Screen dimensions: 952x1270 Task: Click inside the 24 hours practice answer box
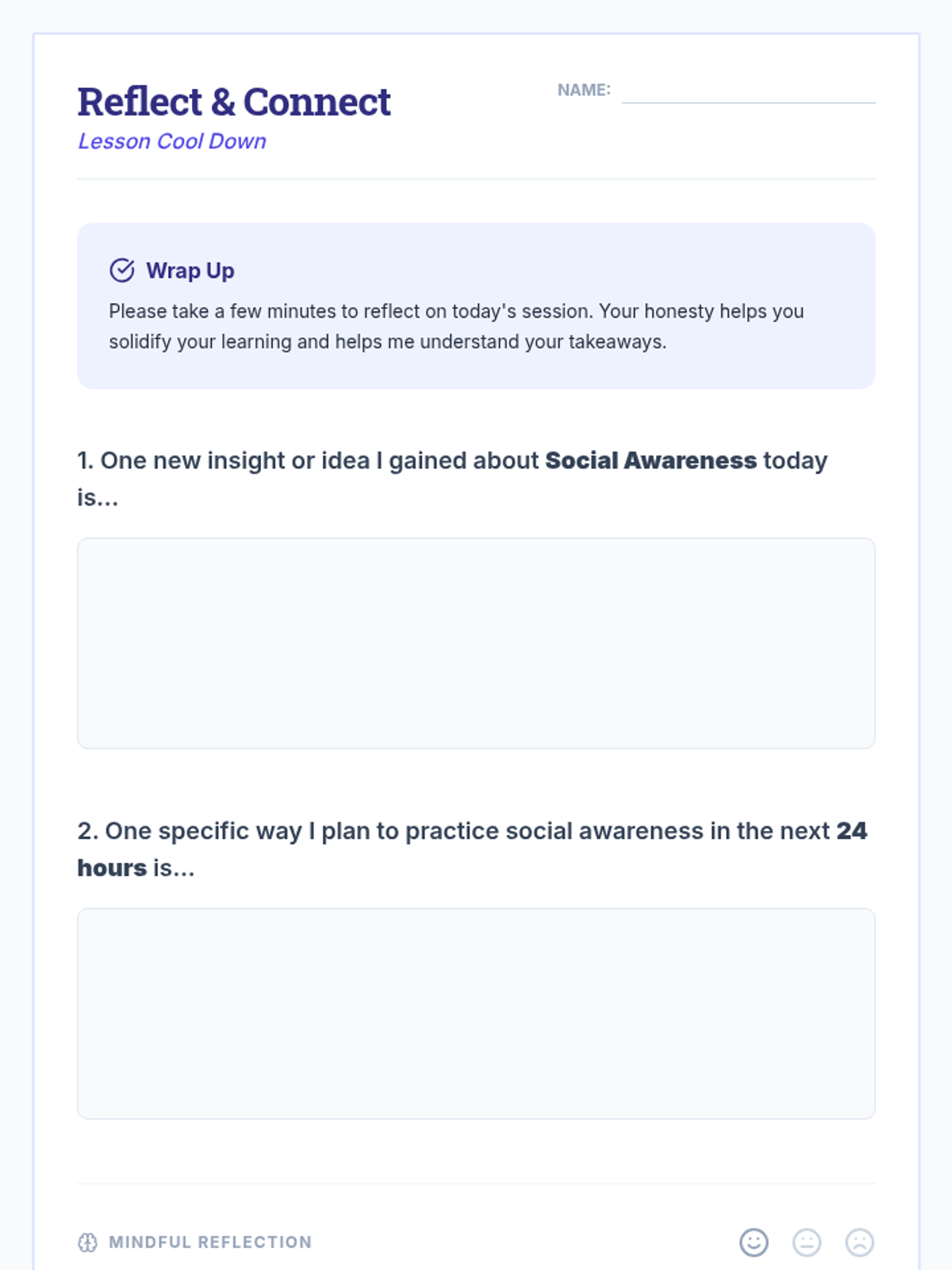[476, 1014]
